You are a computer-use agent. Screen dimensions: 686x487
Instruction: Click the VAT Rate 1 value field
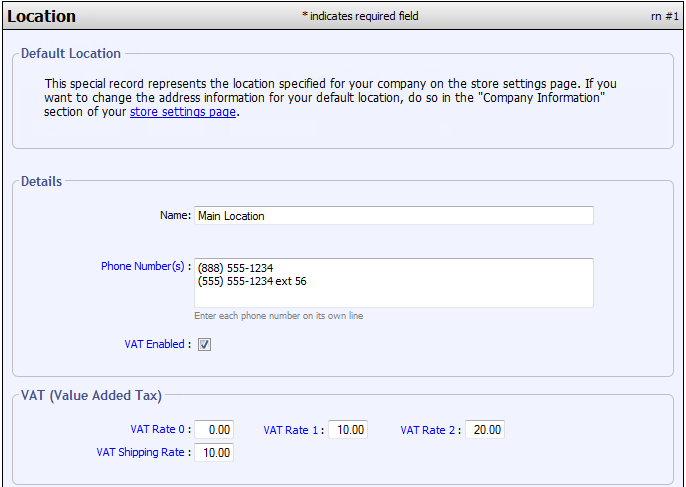(348, 430)
